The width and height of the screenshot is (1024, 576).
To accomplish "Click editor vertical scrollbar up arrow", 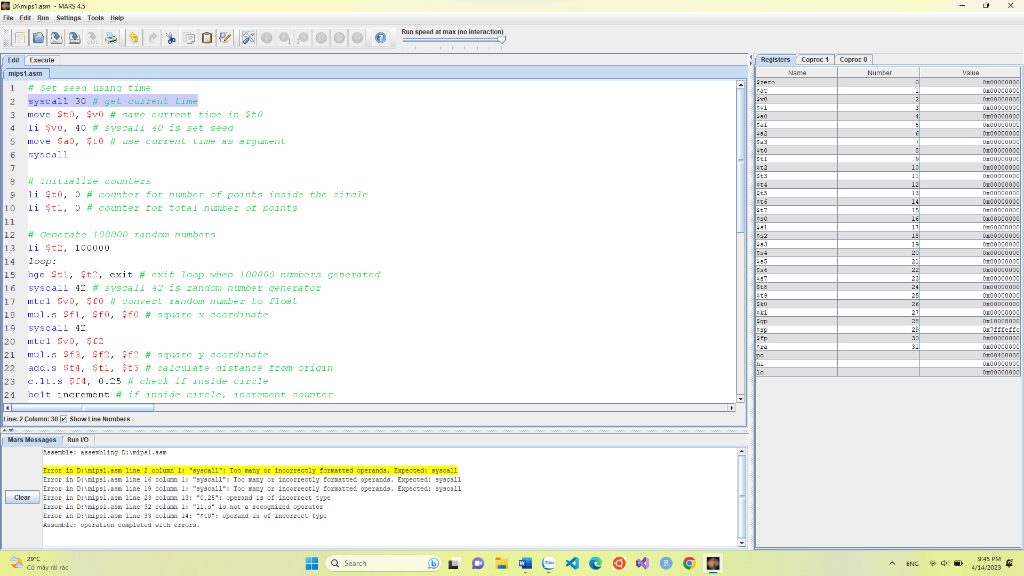I will [741, 84].
